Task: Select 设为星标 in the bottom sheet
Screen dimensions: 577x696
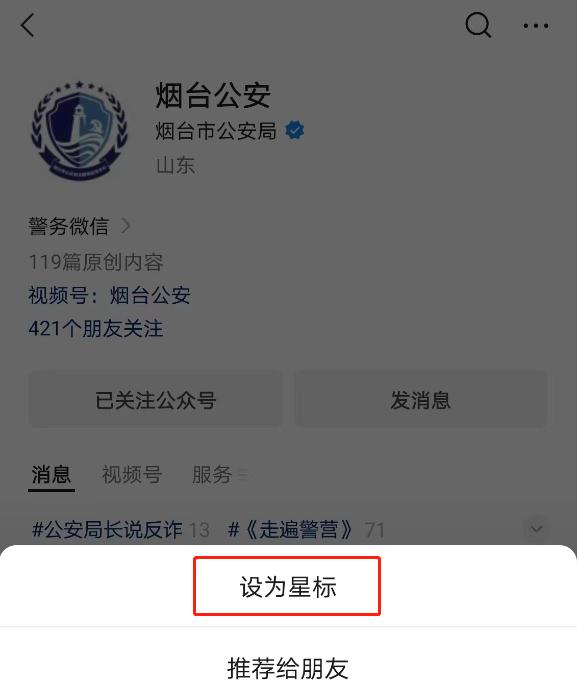Action: click(288, 586)
